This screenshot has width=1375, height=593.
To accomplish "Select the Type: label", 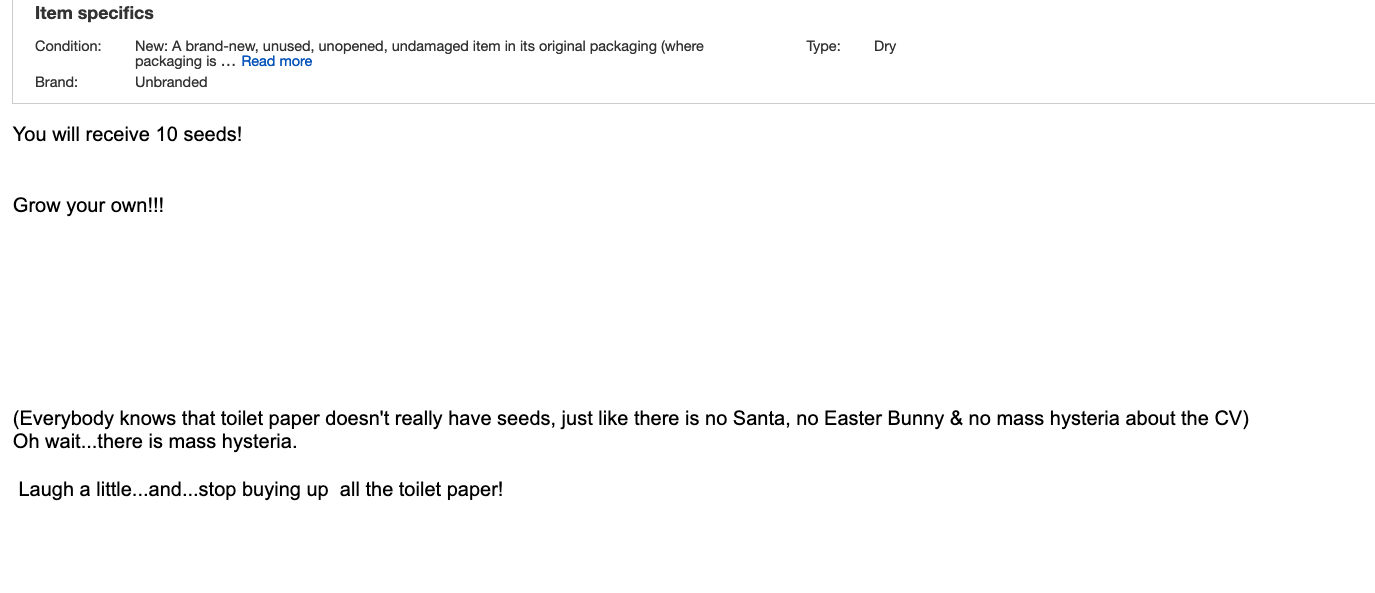I will click(x=823, y=46).
